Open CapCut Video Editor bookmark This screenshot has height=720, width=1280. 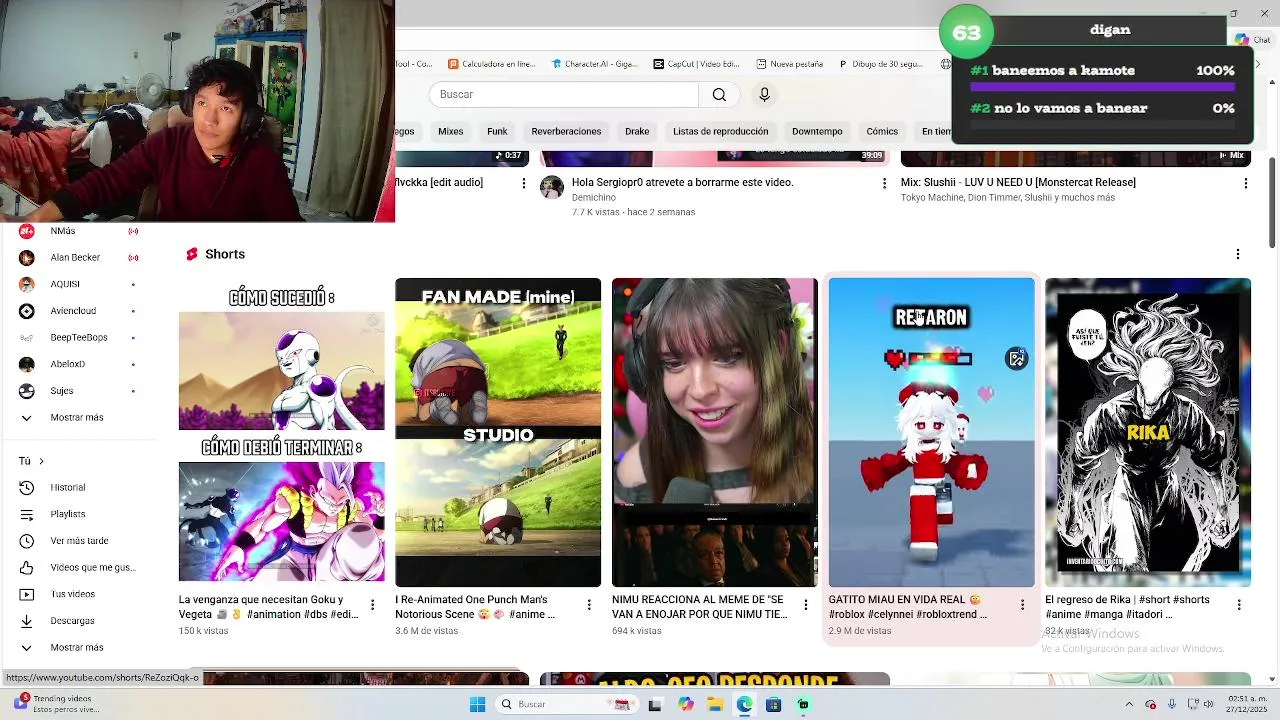(696, 64)
